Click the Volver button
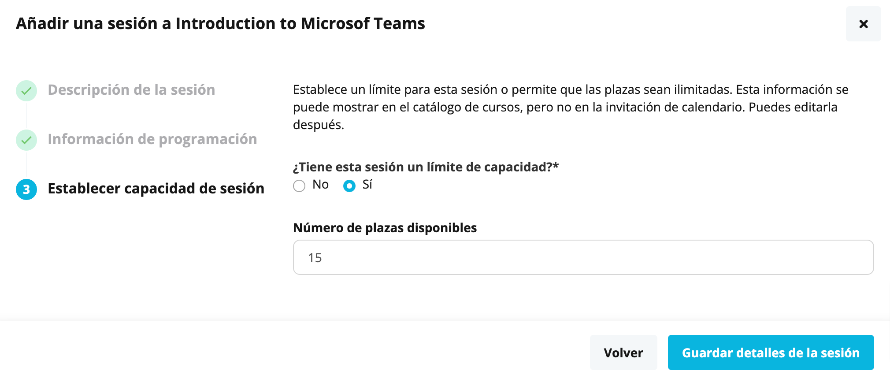 [x=623, y=353]
